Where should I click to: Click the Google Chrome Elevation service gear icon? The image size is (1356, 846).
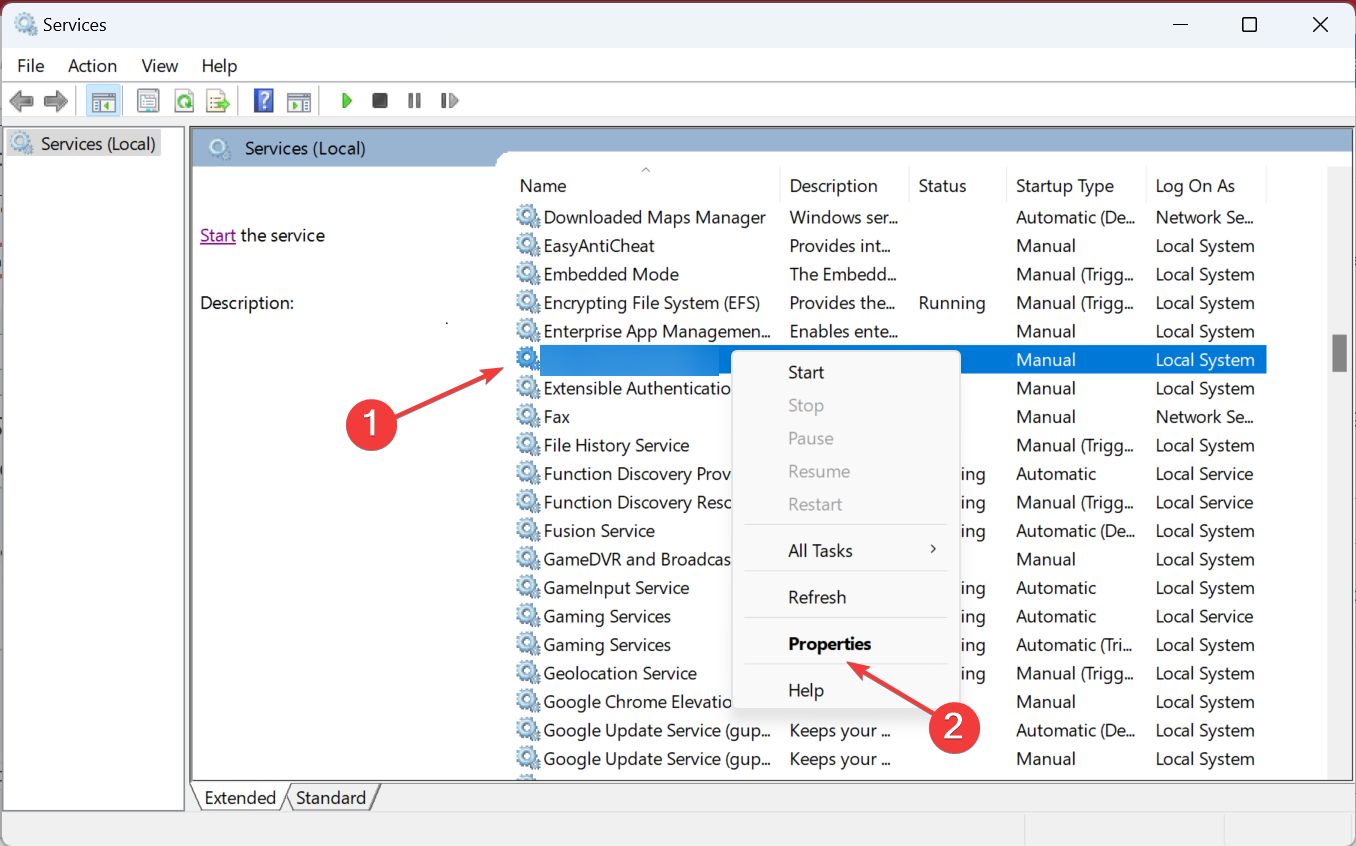[x=527, y=701]
